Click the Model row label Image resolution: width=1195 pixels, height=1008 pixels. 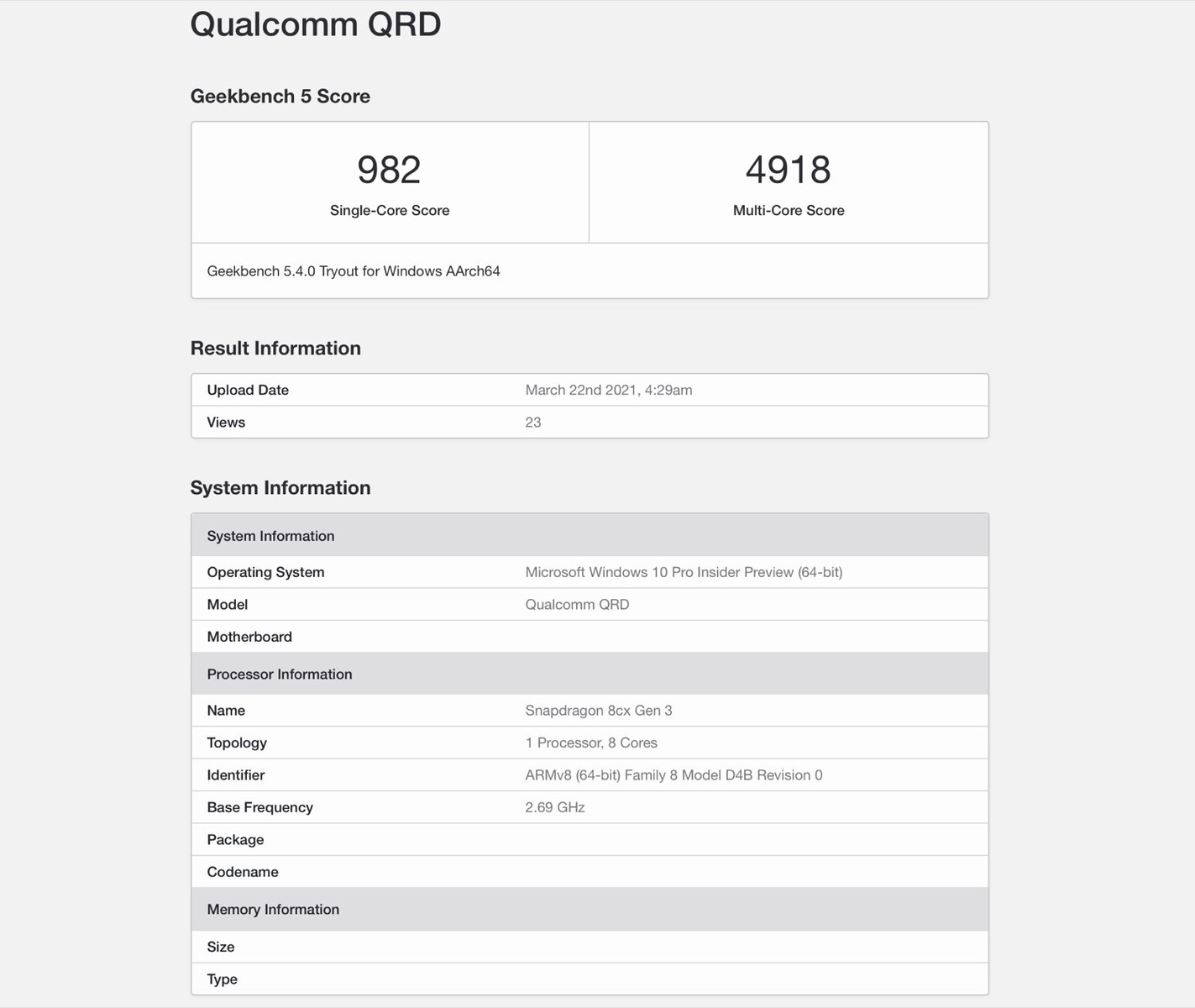click(x=228, y=605)
